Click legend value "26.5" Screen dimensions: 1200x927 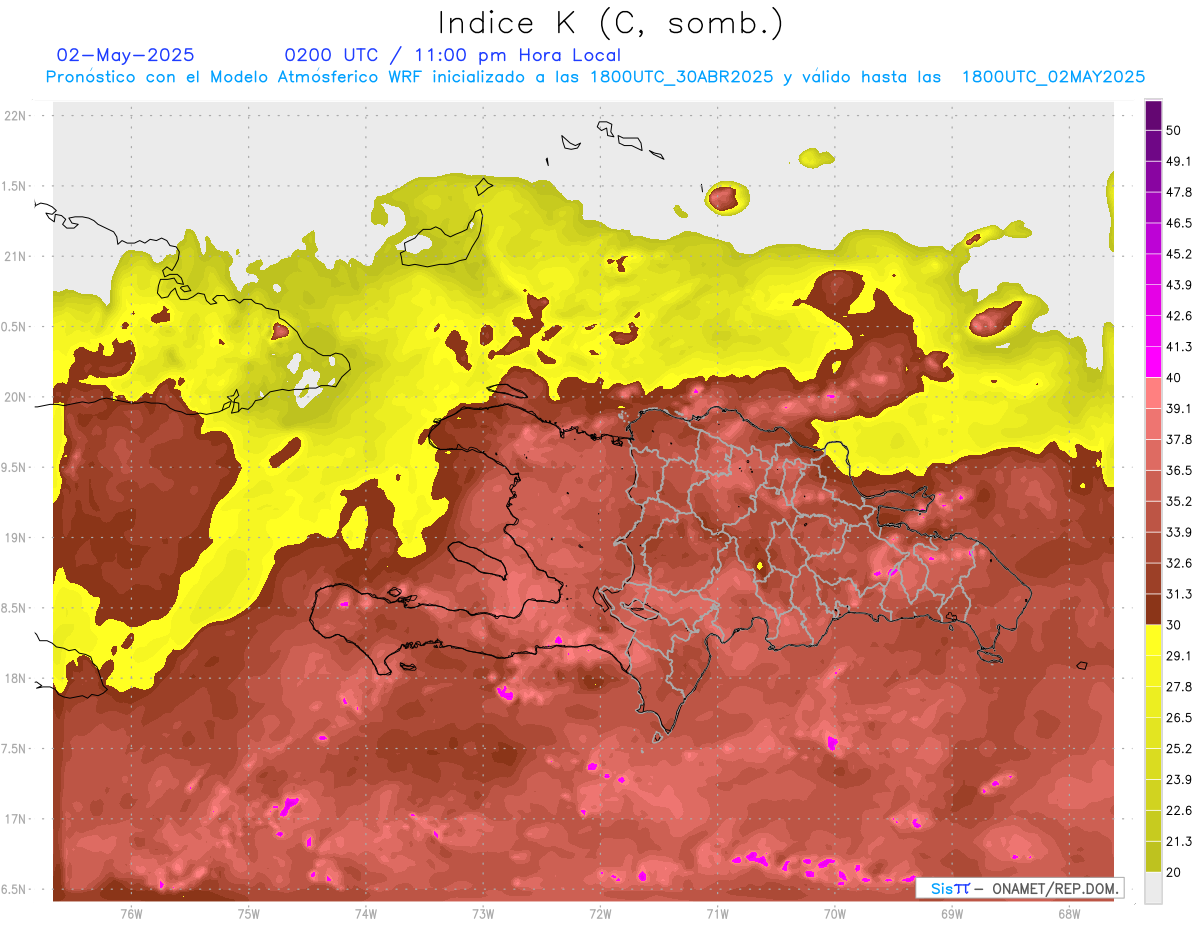point(1178,718)
